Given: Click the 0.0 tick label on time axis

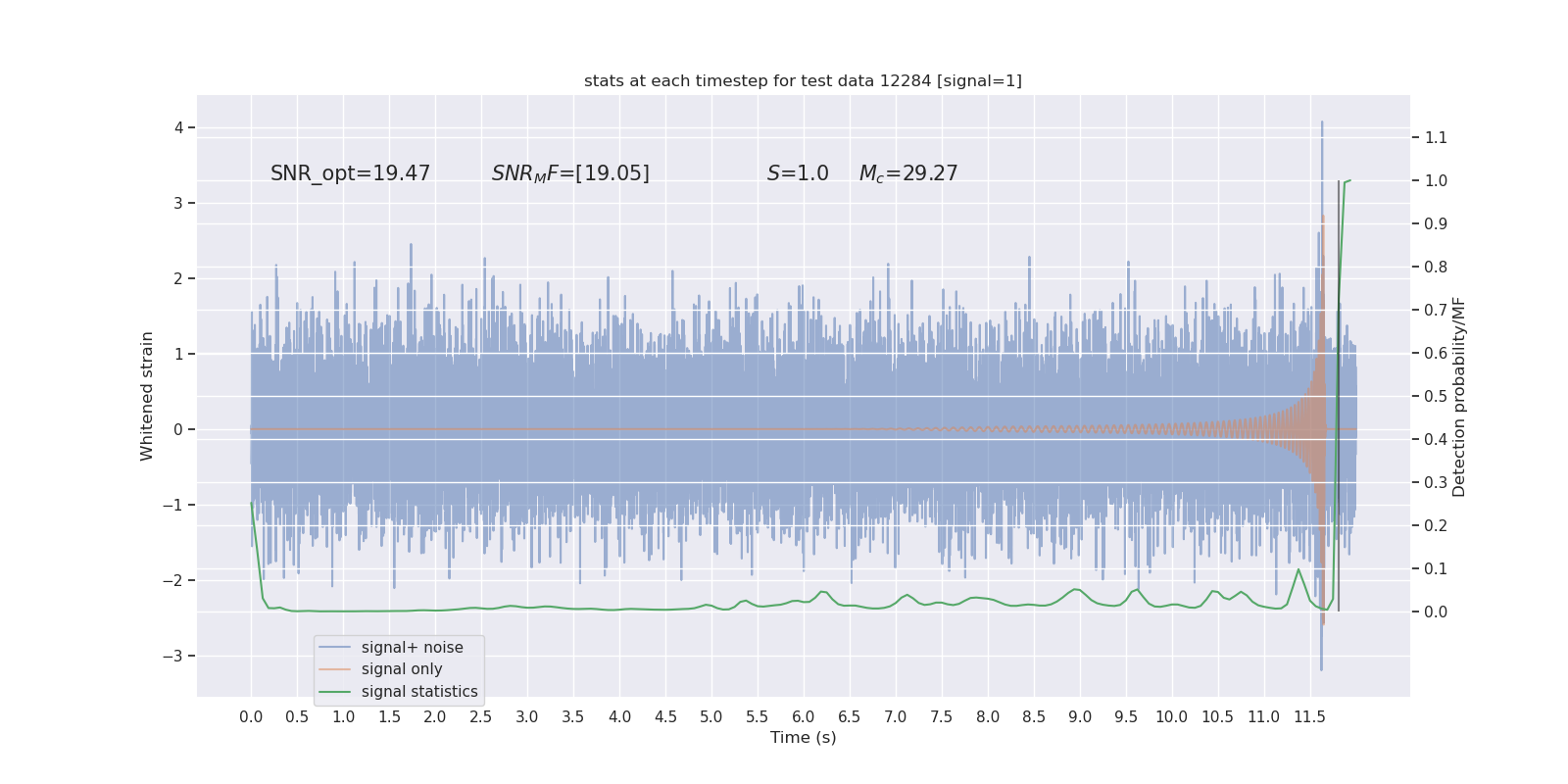Looking at the screenshot, I should (251, 717).
